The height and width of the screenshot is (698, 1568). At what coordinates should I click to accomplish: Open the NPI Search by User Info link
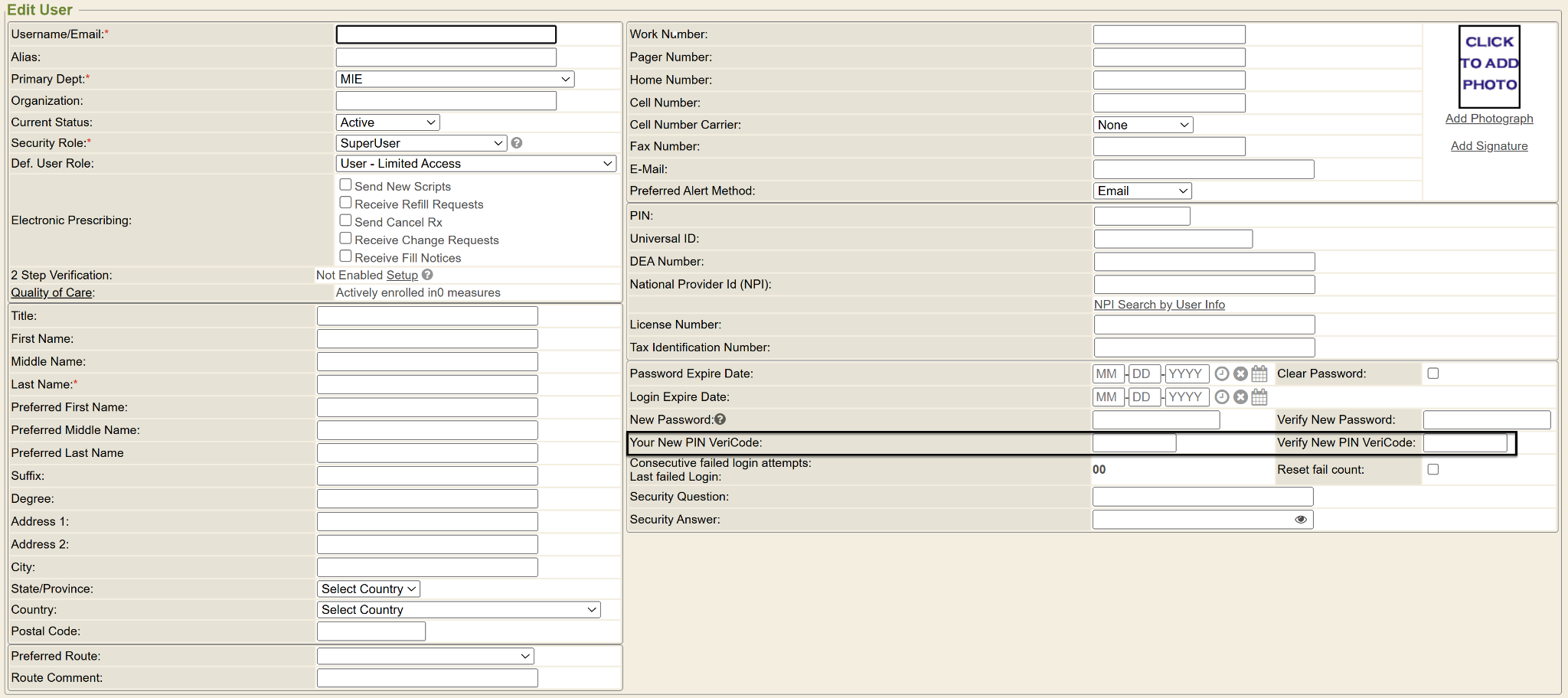click(x=1158, y=305)
